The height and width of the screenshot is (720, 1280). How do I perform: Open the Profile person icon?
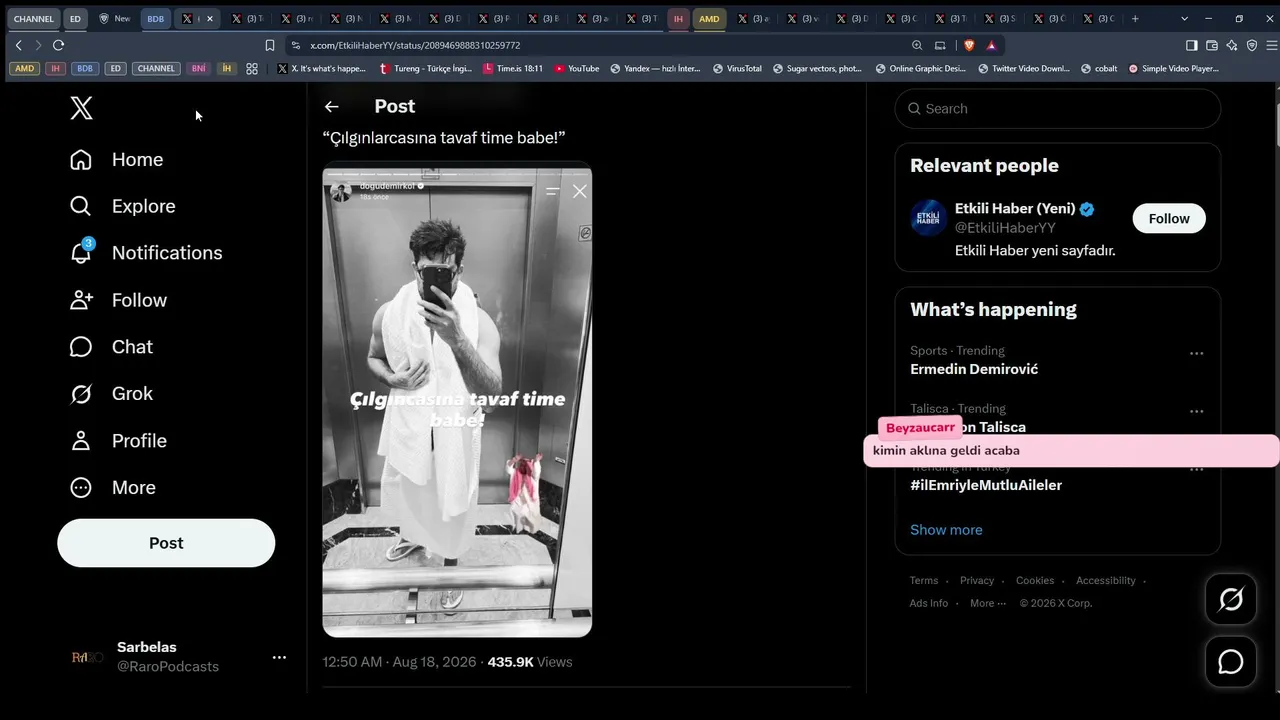tap(81, 441)
